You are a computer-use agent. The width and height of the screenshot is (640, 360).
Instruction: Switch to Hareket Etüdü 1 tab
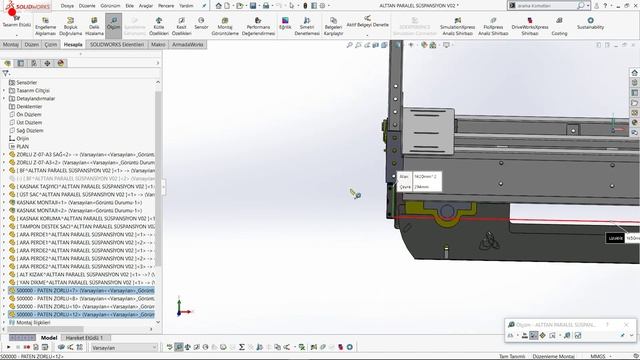coord(84,338)
